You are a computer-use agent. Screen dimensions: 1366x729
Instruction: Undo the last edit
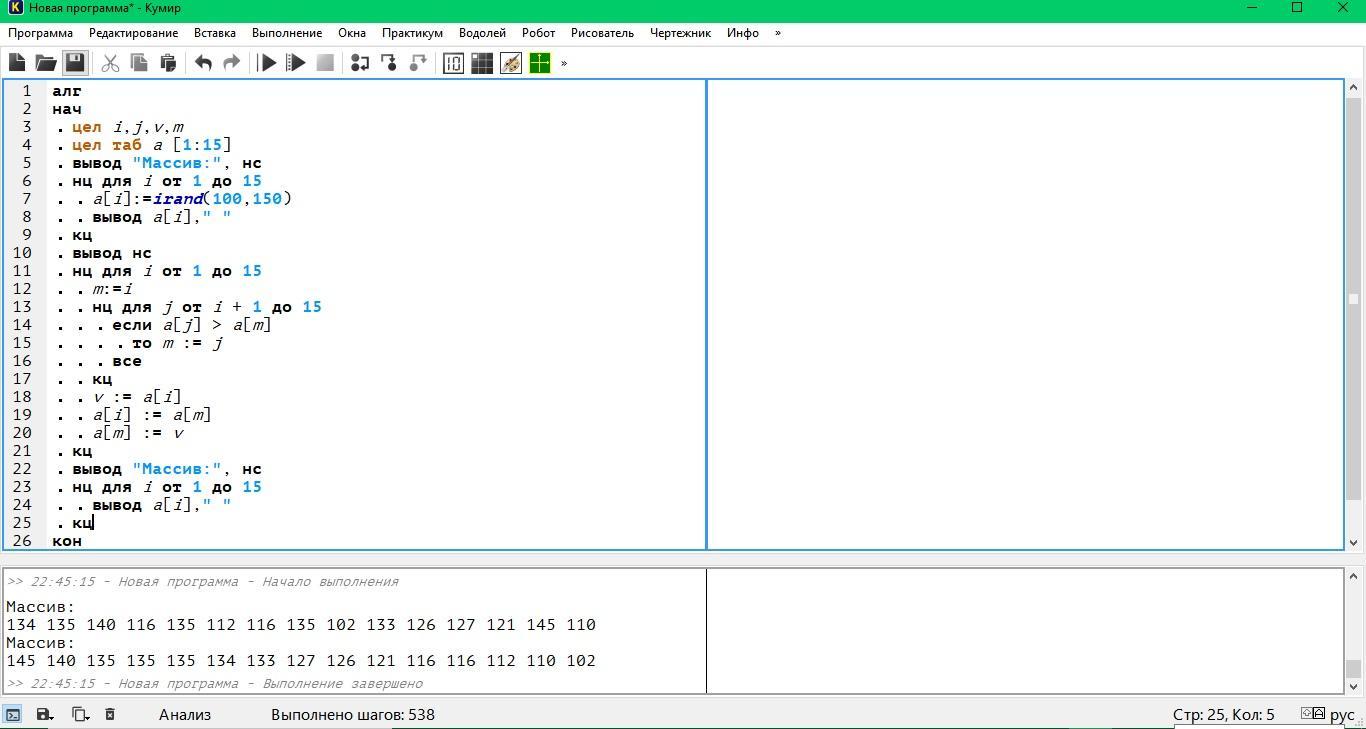click(203, 63)
